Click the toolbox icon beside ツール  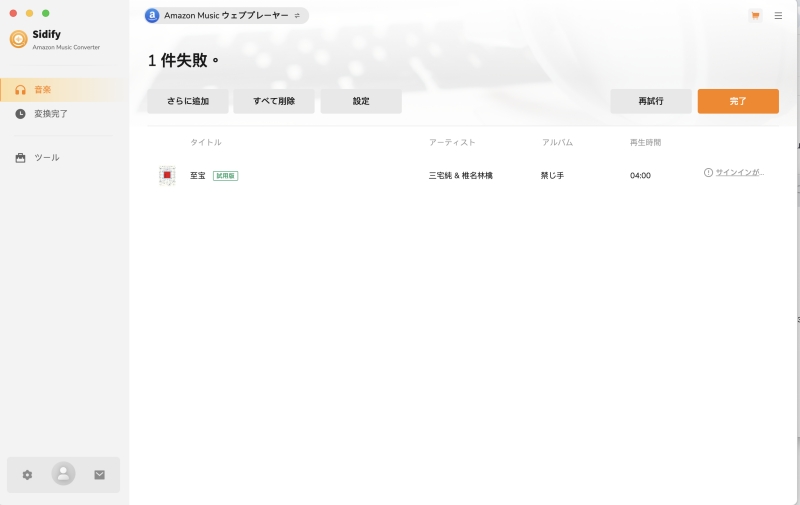pyautogui.click(x=20, y=158)
